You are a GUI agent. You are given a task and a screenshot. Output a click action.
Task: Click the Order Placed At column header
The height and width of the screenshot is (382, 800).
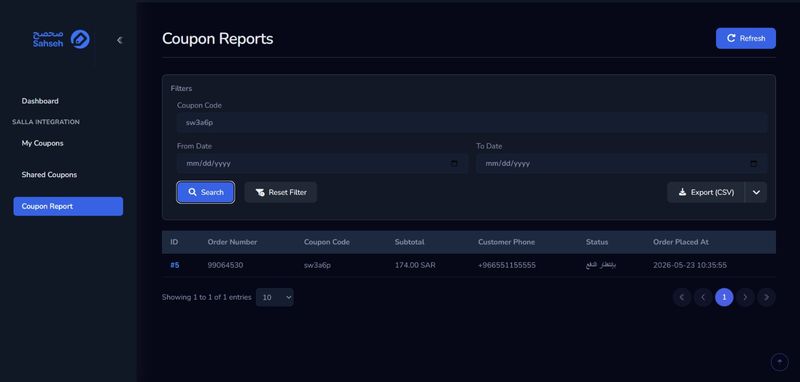tap(681, 242)
